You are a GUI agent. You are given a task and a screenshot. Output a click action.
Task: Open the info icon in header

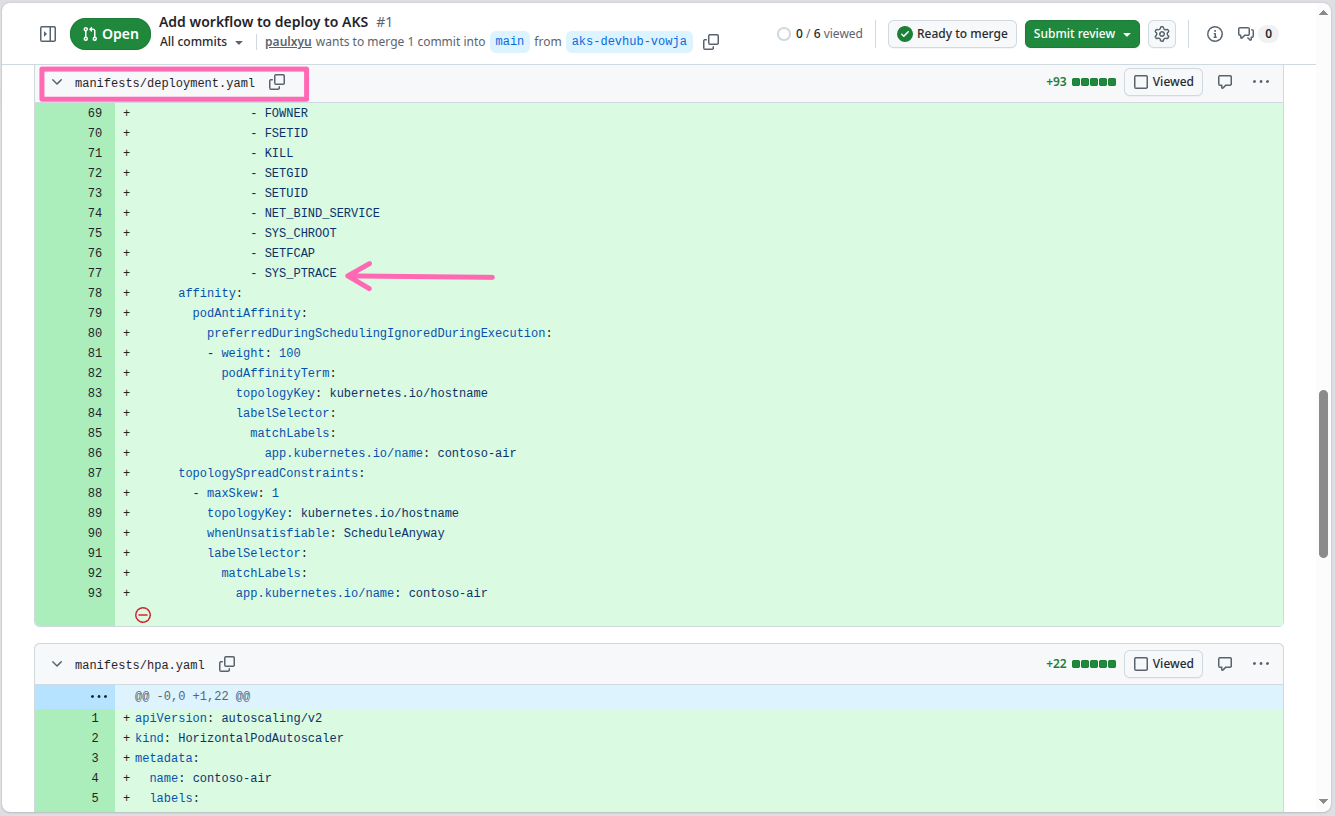coord(1215,34)
